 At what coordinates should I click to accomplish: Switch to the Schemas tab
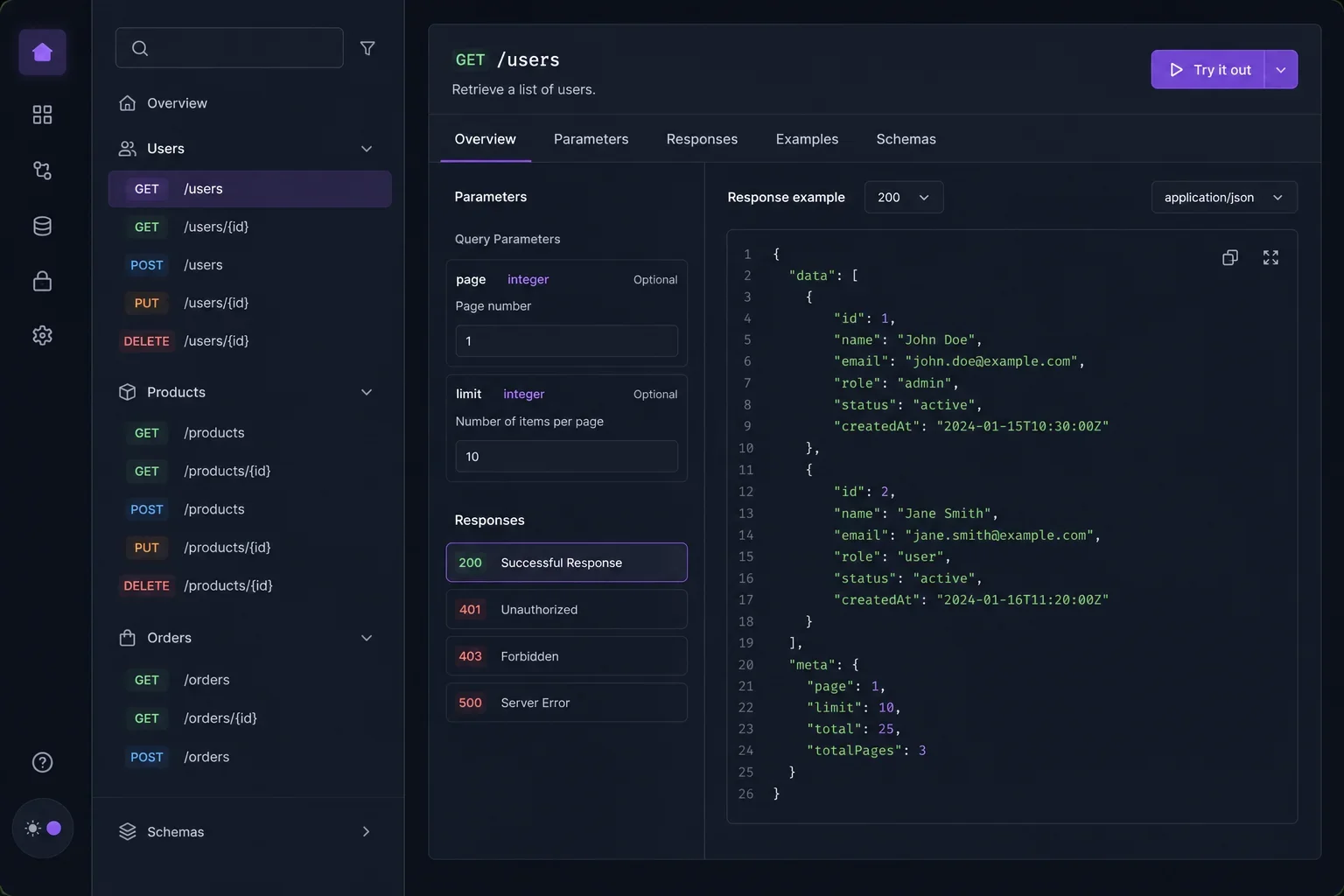[906, 139]
